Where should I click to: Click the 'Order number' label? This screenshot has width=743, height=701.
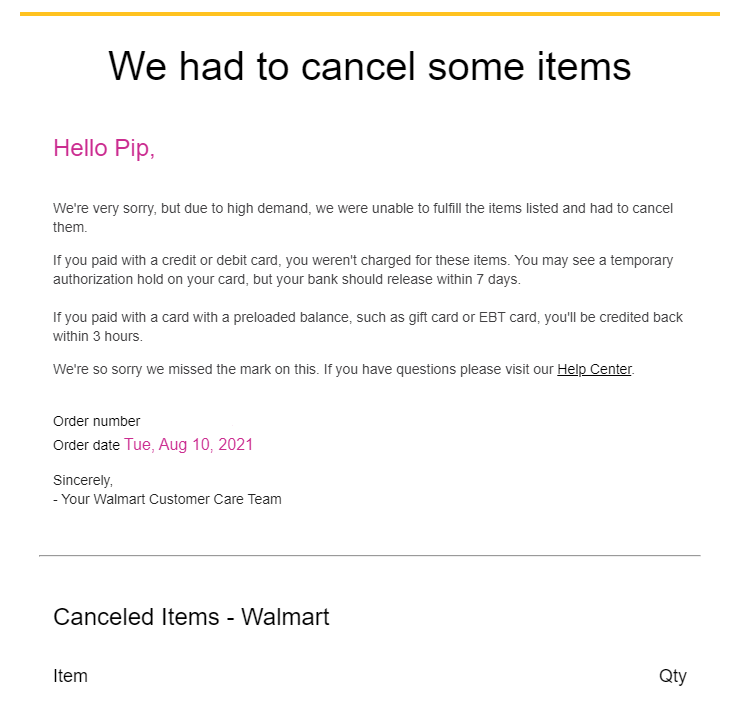pos(97,421)
